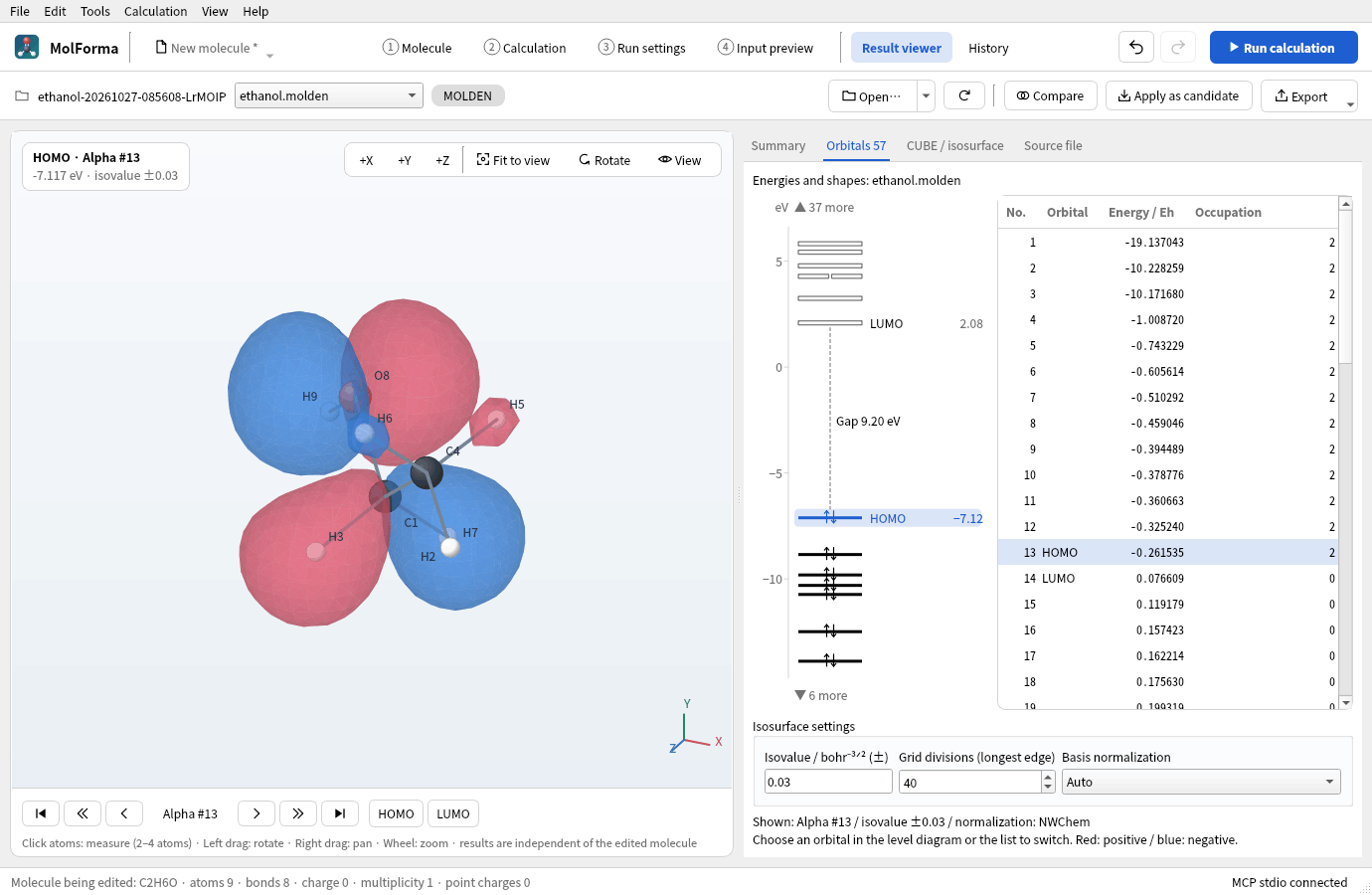
Task: Switch to CUBE / isosurface tab
Action: point(954,145)
